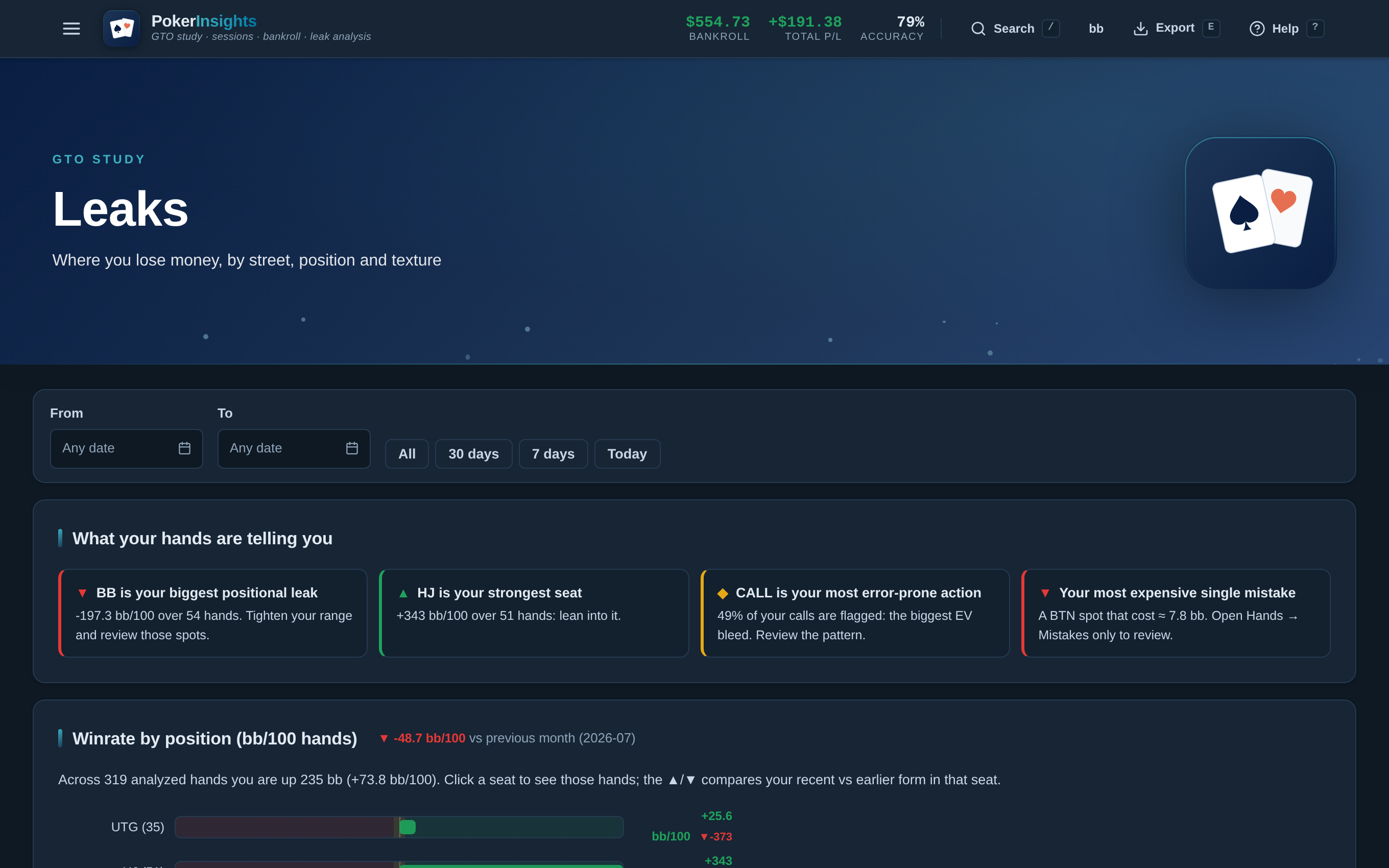
Task: Click orange diamond on CALL card
Action: click(x=723, y=593)
